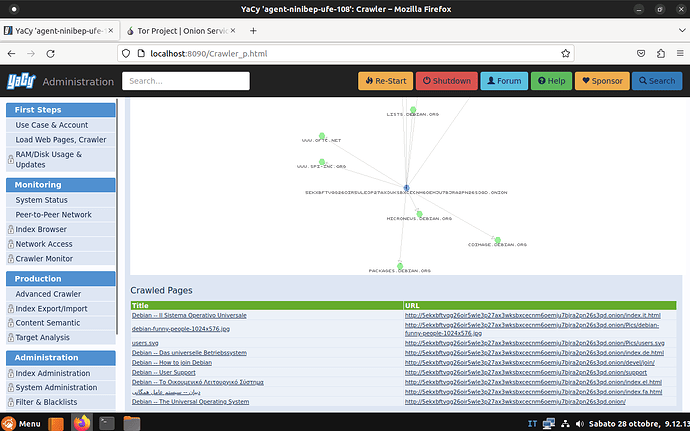Click the orange notes app icon in taskbar
The image size is (690, 431).
(x=56, y=424)
